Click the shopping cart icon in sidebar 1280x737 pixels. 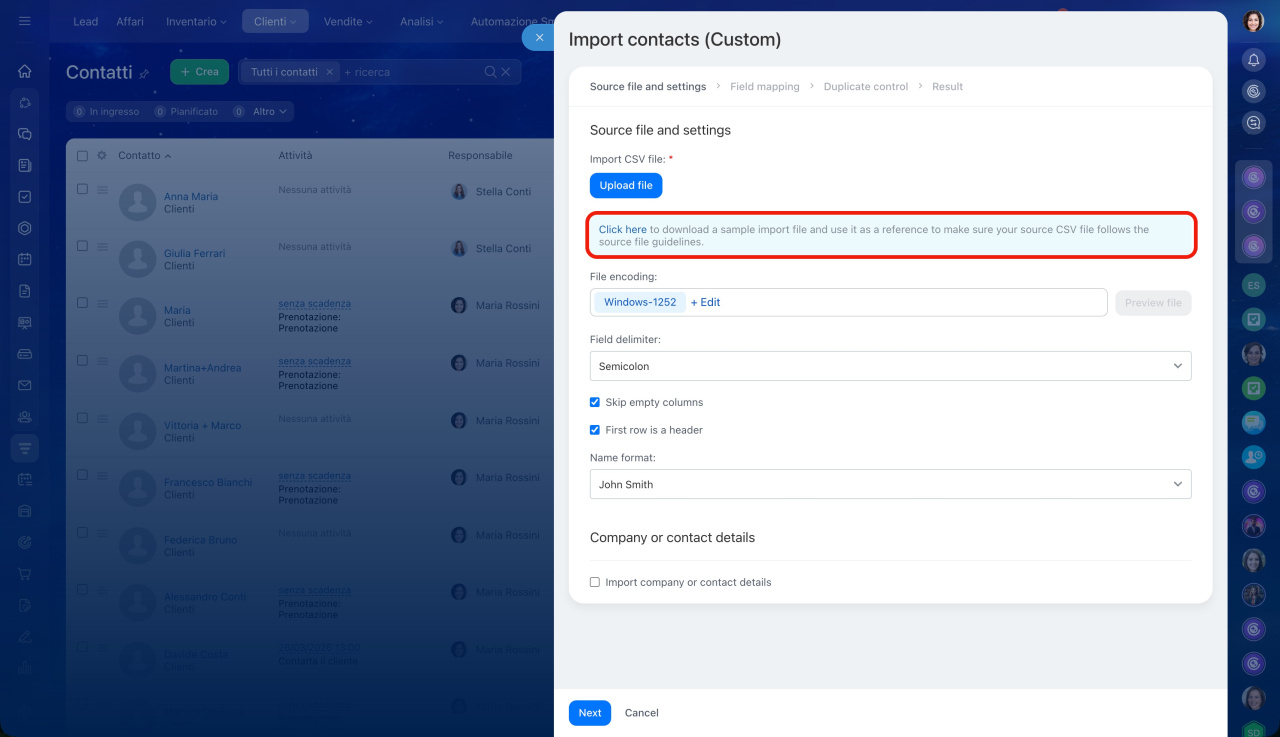click(x=25, y=574)
